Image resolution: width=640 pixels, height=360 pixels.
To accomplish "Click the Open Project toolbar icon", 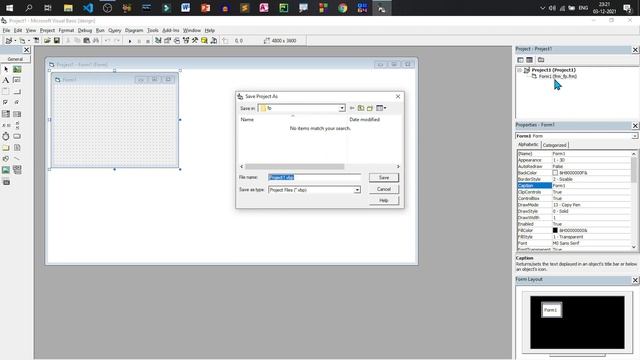I will (x=47, y=40).
